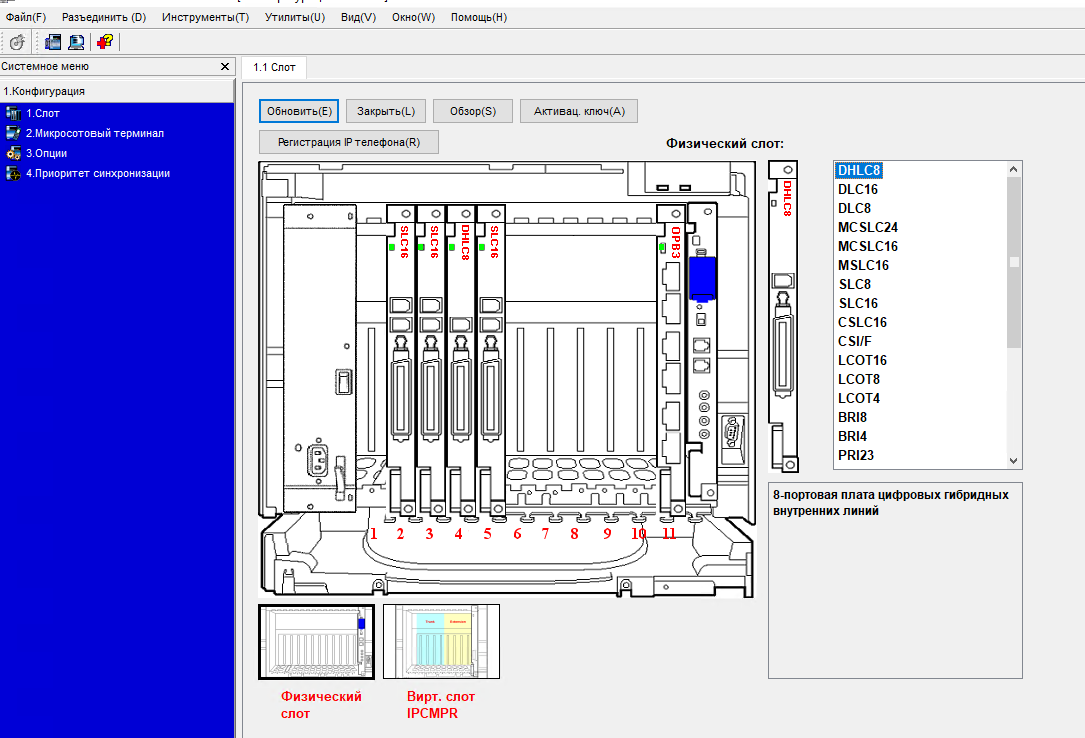Click the first toolbar icon with circular arrow
The width and height of the screenshot is (1085, 738).
[17, 42]
